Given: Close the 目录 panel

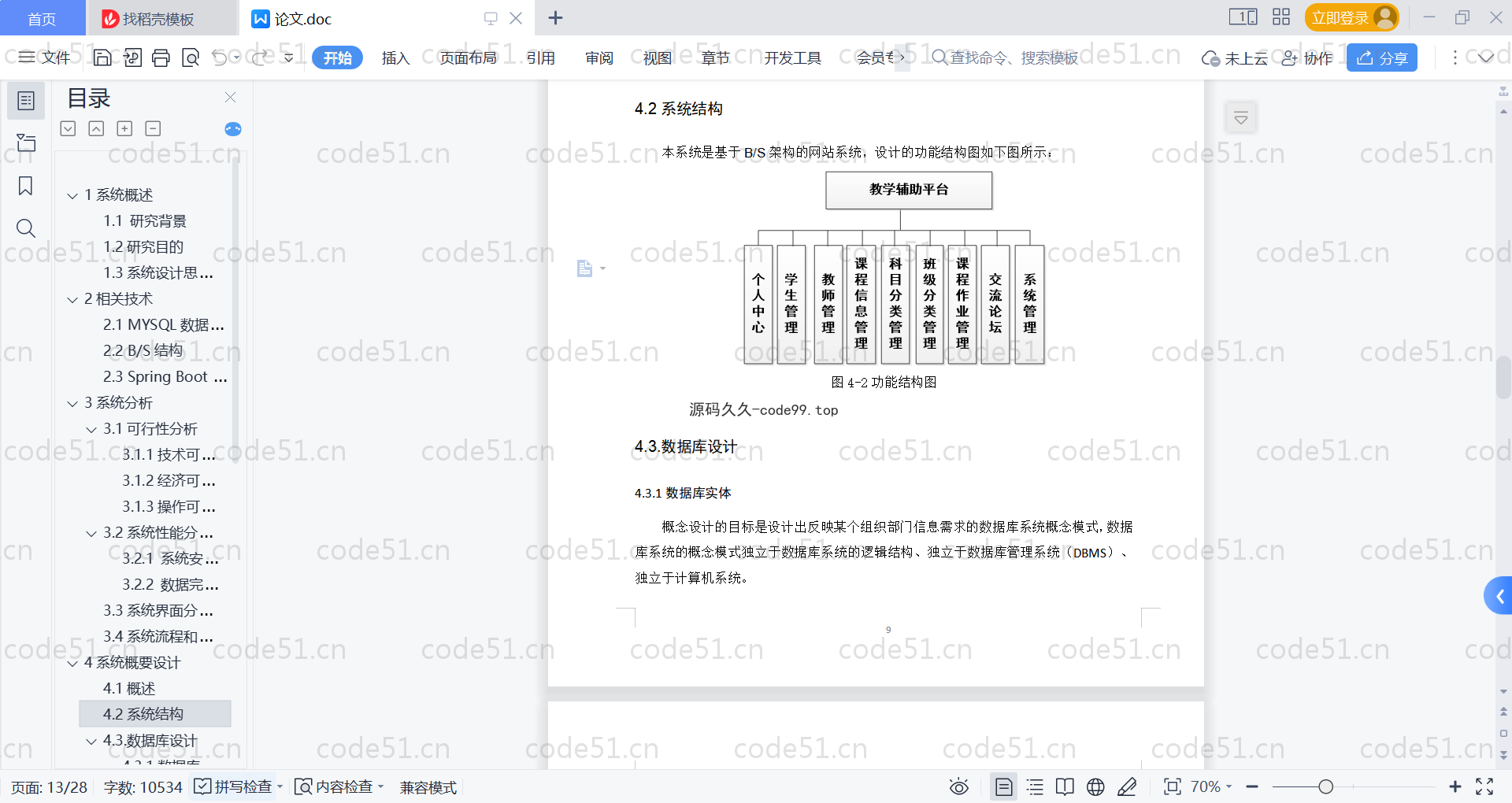Looking at the screenshot, I should [x=230, y=97].
